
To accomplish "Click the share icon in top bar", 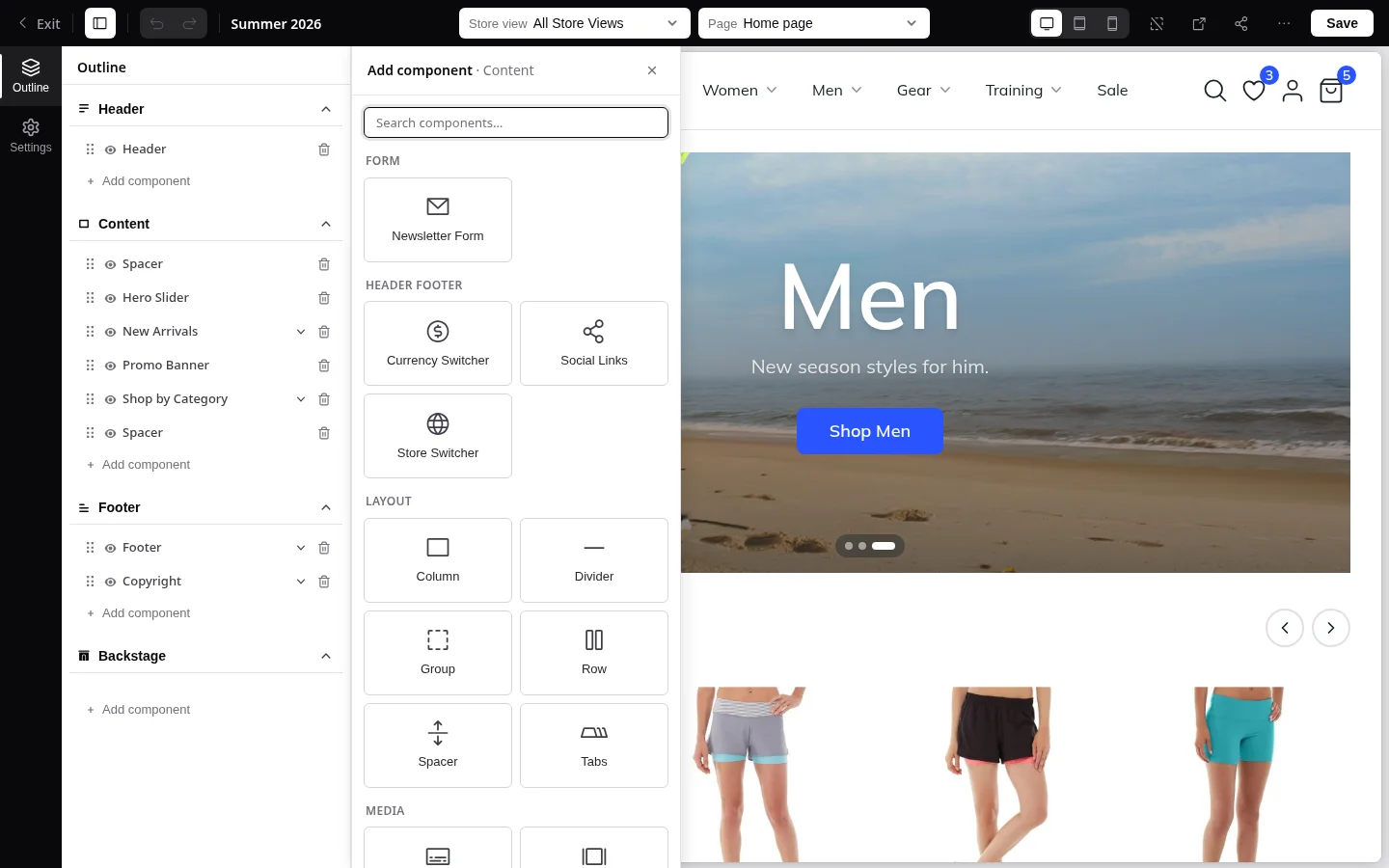I will pyautogui.click(x=1241, y=23).
